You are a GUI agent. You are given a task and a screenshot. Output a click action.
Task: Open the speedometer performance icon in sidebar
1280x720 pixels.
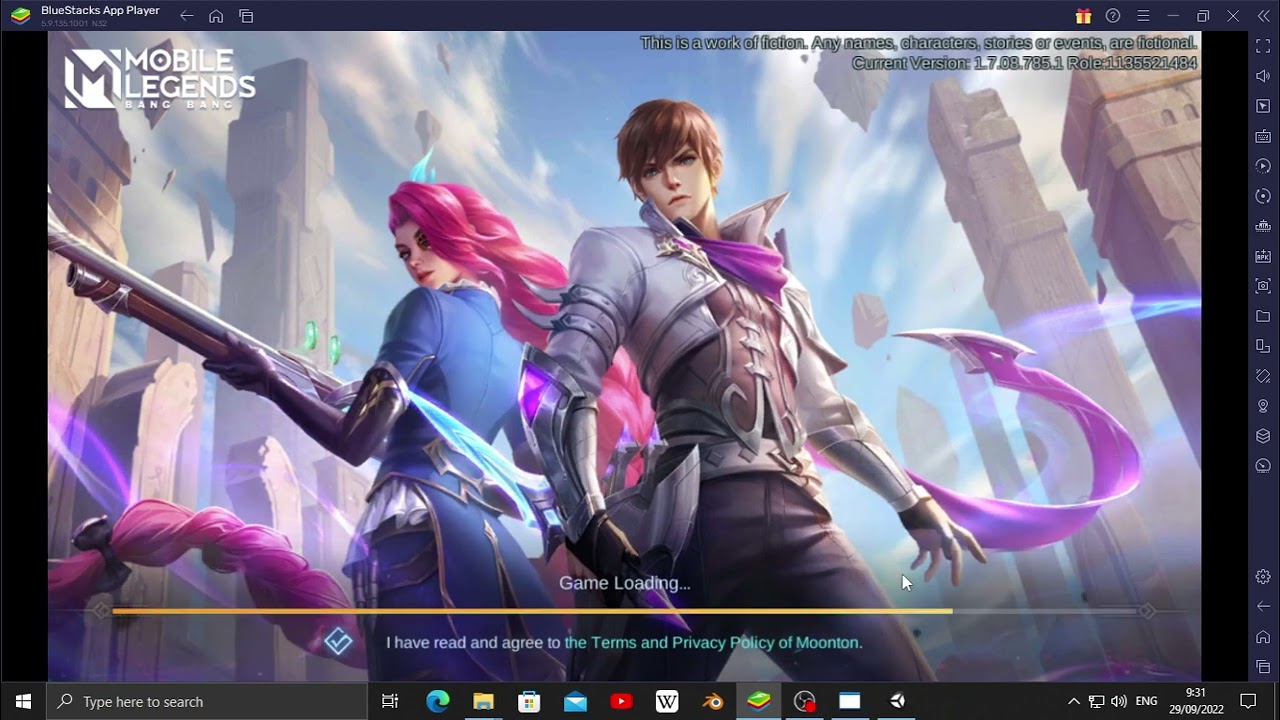tap(1263, 466)
